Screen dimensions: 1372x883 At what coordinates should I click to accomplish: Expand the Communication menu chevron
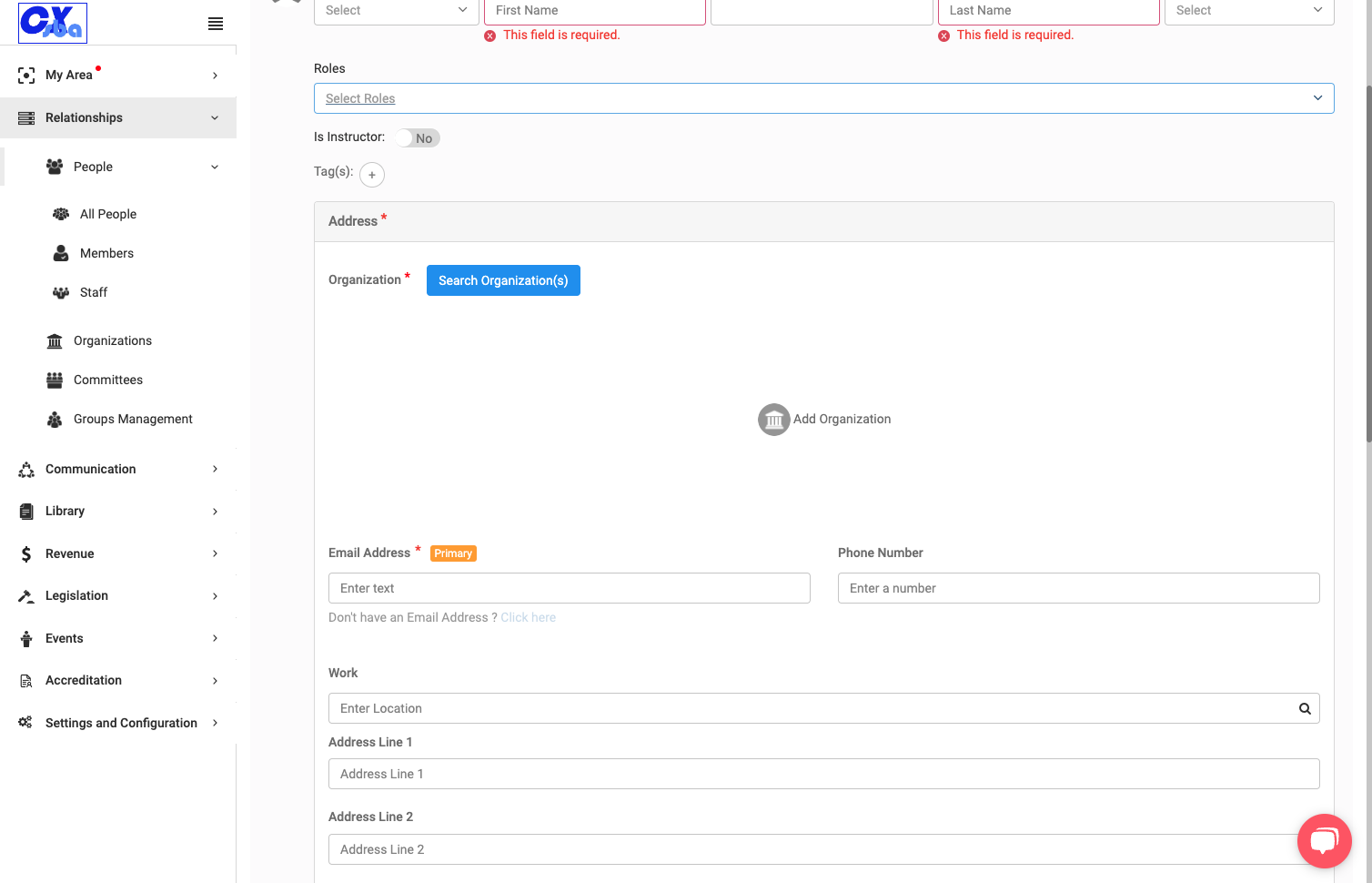coord(215,470)
